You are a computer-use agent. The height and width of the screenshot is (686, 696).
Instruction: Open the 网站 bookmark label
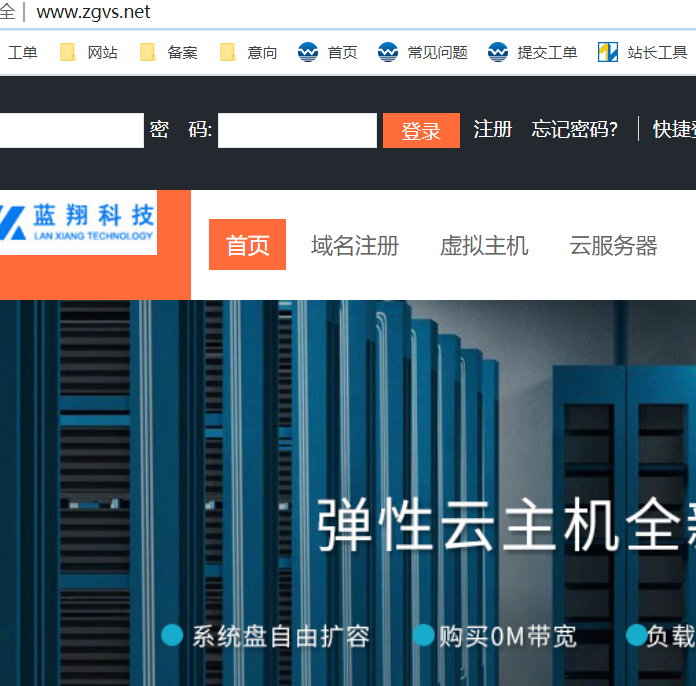103,53
